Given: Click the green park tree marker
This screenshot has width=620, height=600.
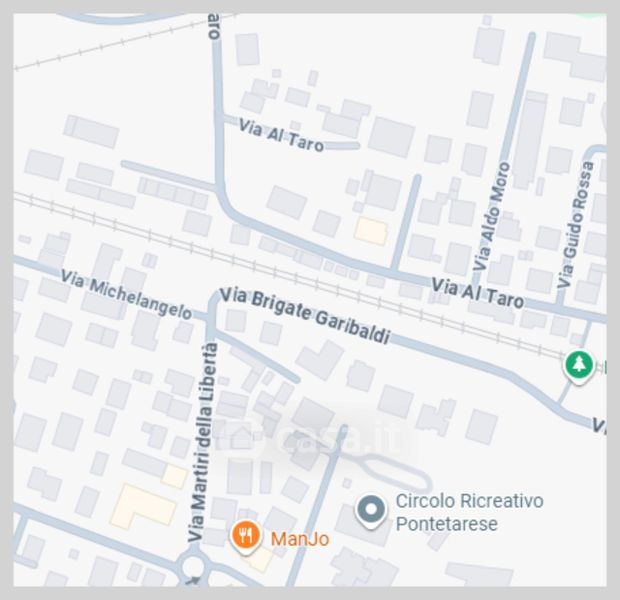Looking at the screenshot, I should [x=578, y=365].
